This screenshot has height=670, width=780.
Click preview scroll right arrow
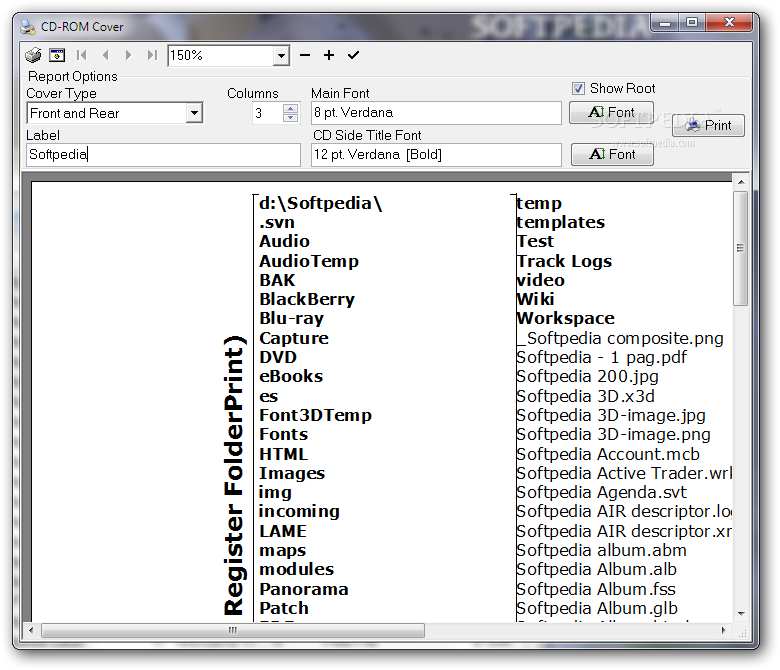[x=724, y=630]
